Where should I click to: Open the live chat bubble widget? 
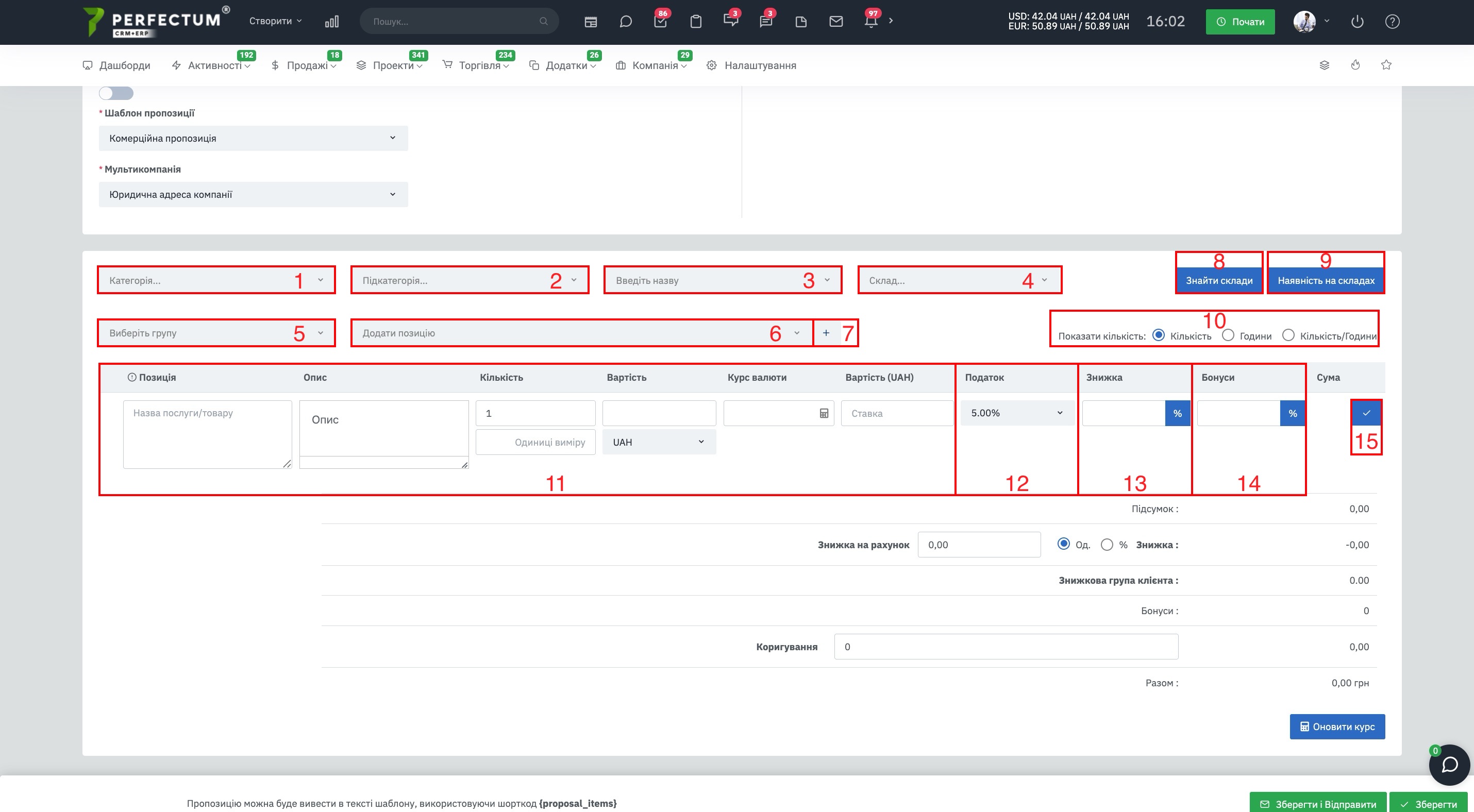pos(1449,765)
